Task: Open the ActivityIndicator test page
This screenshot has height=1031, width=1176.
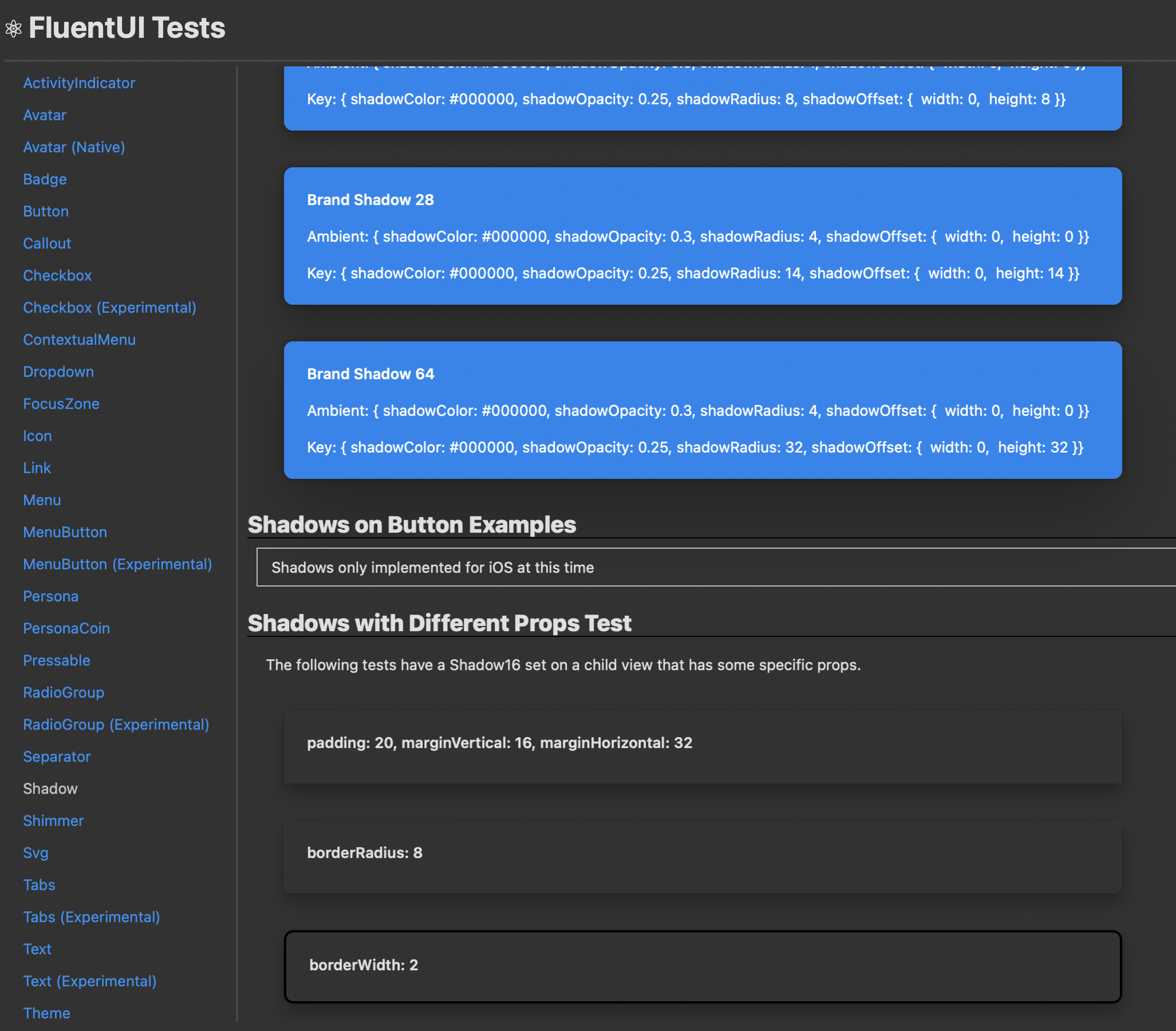Action: tap(79, 83)
